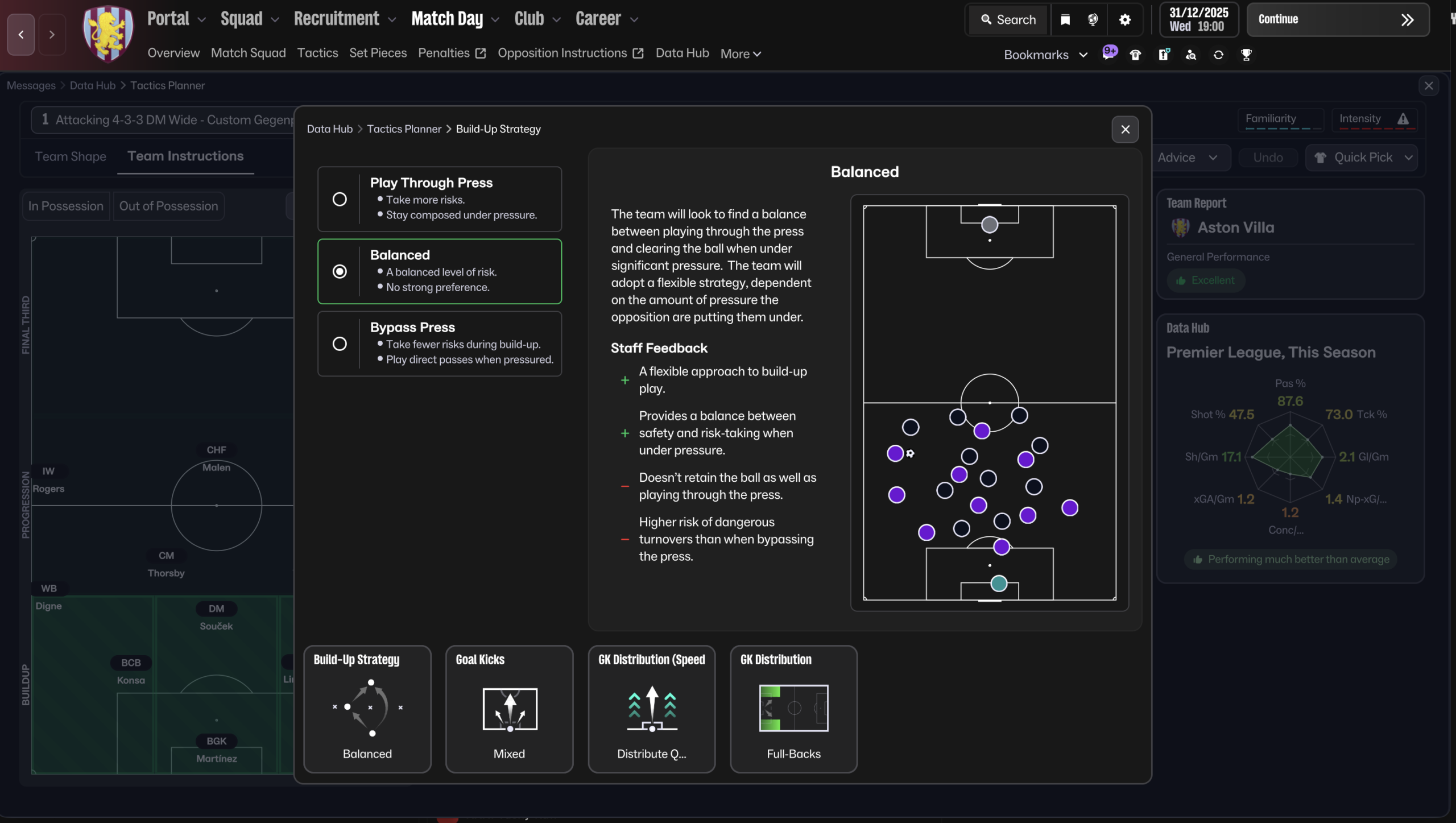Open the GK Distribution Full-Backs tile
The width and height of the screenshot is (1456, 823).
tap(793, 709)
